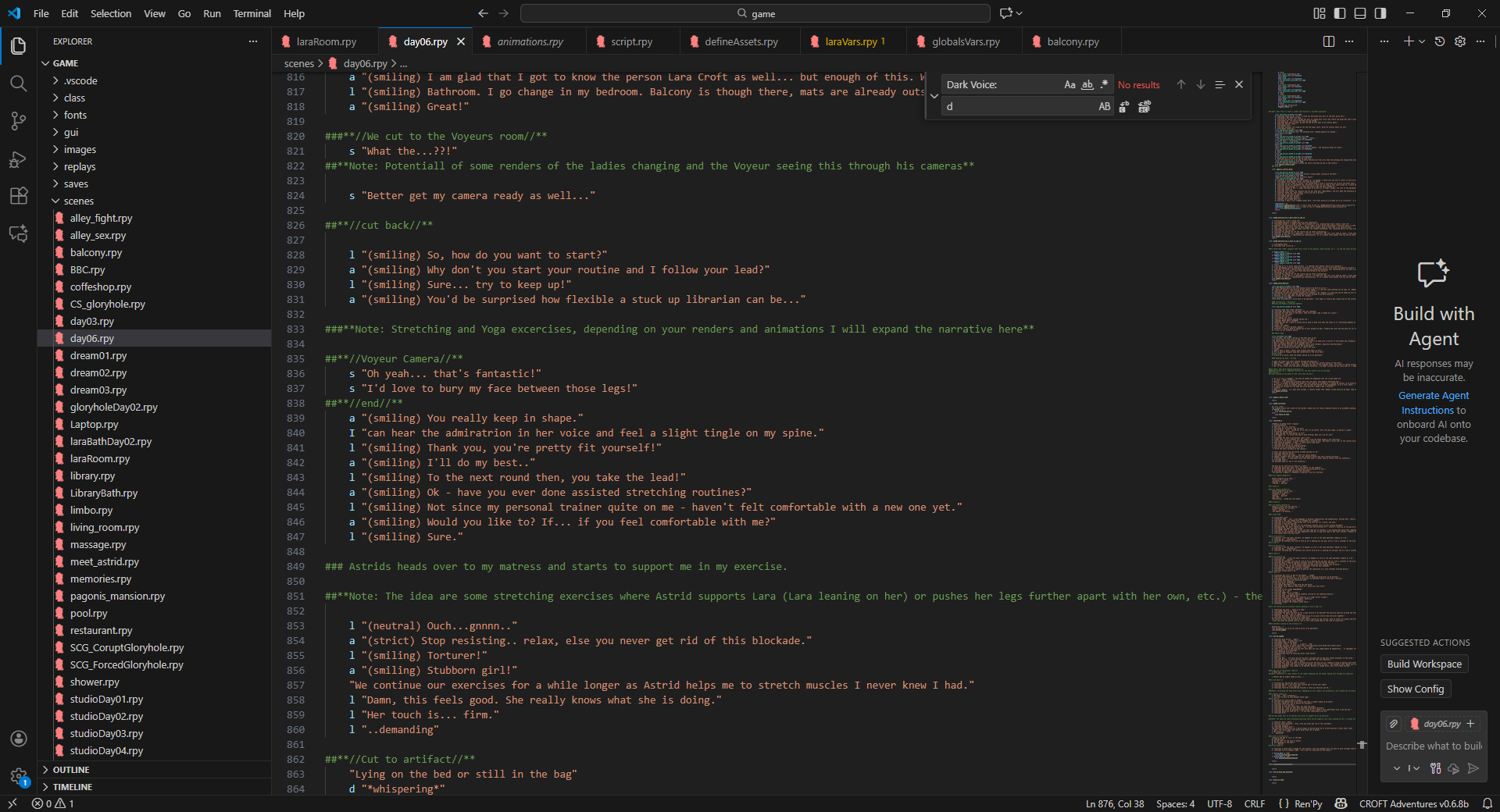Viewport: 1500px width, 812px height.
Task: Expand the OUTLINE section
Action: 155,770
